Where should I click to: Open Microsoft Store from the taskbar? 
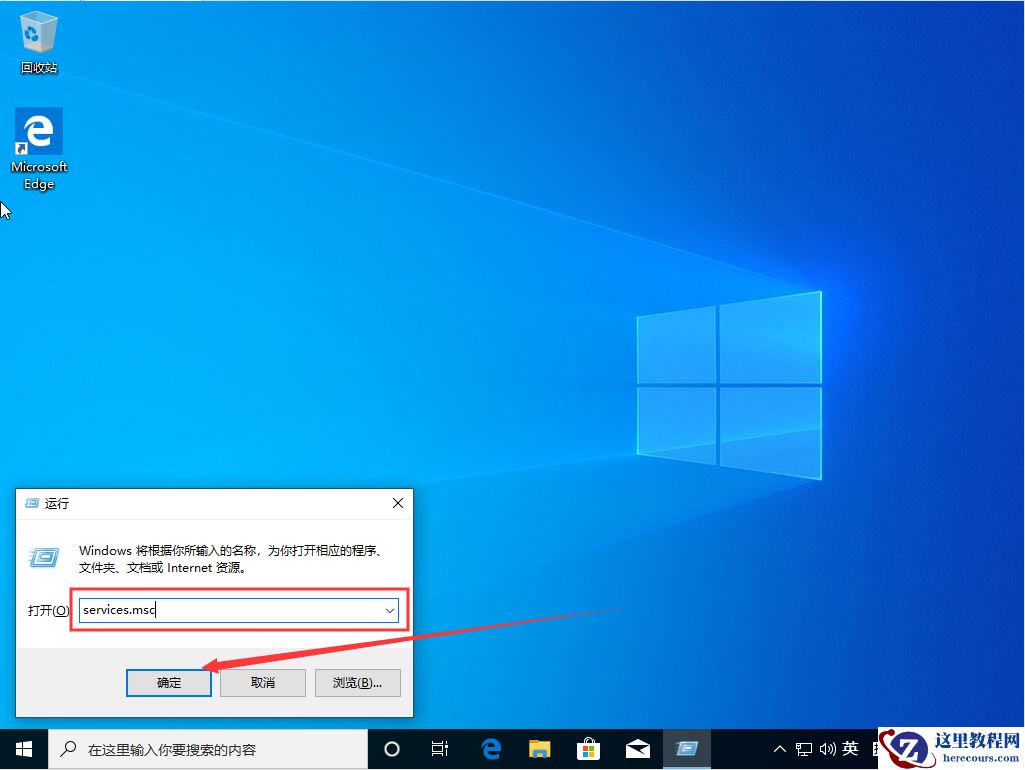coord(589,748)
